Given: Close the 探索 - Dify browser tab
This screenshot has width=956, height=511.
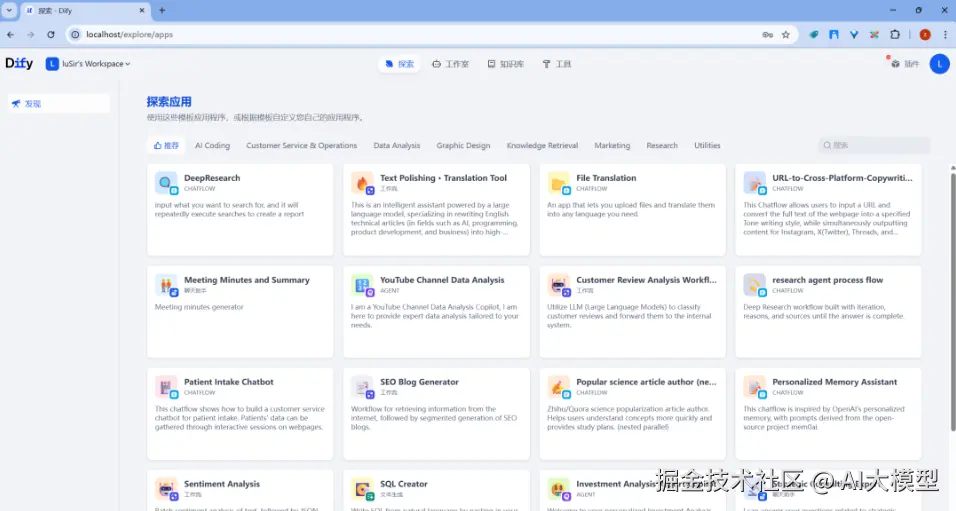Looking at the screenshot, I should [141, 10].
